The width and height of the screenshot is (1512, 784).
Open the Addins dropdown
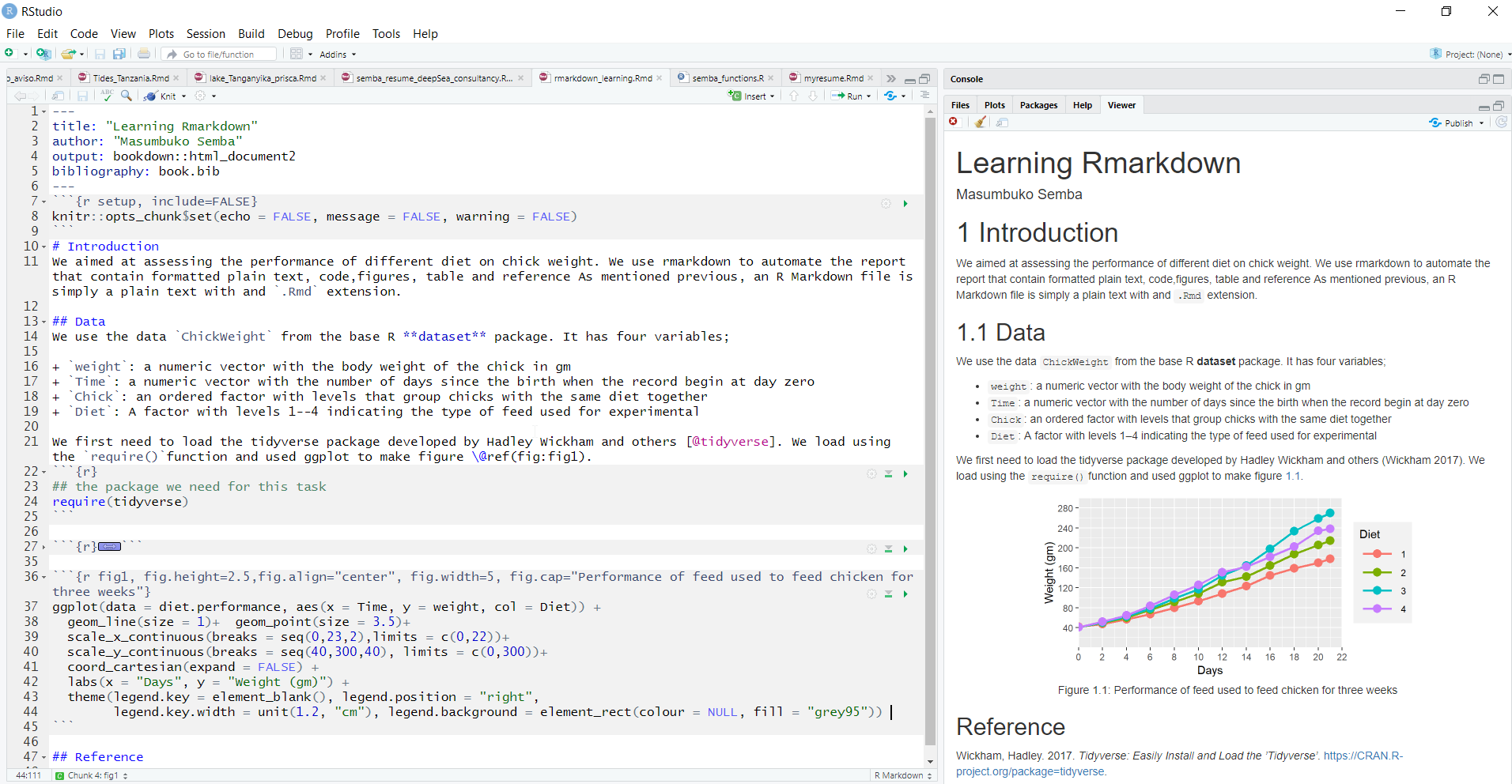pos(338,55)
